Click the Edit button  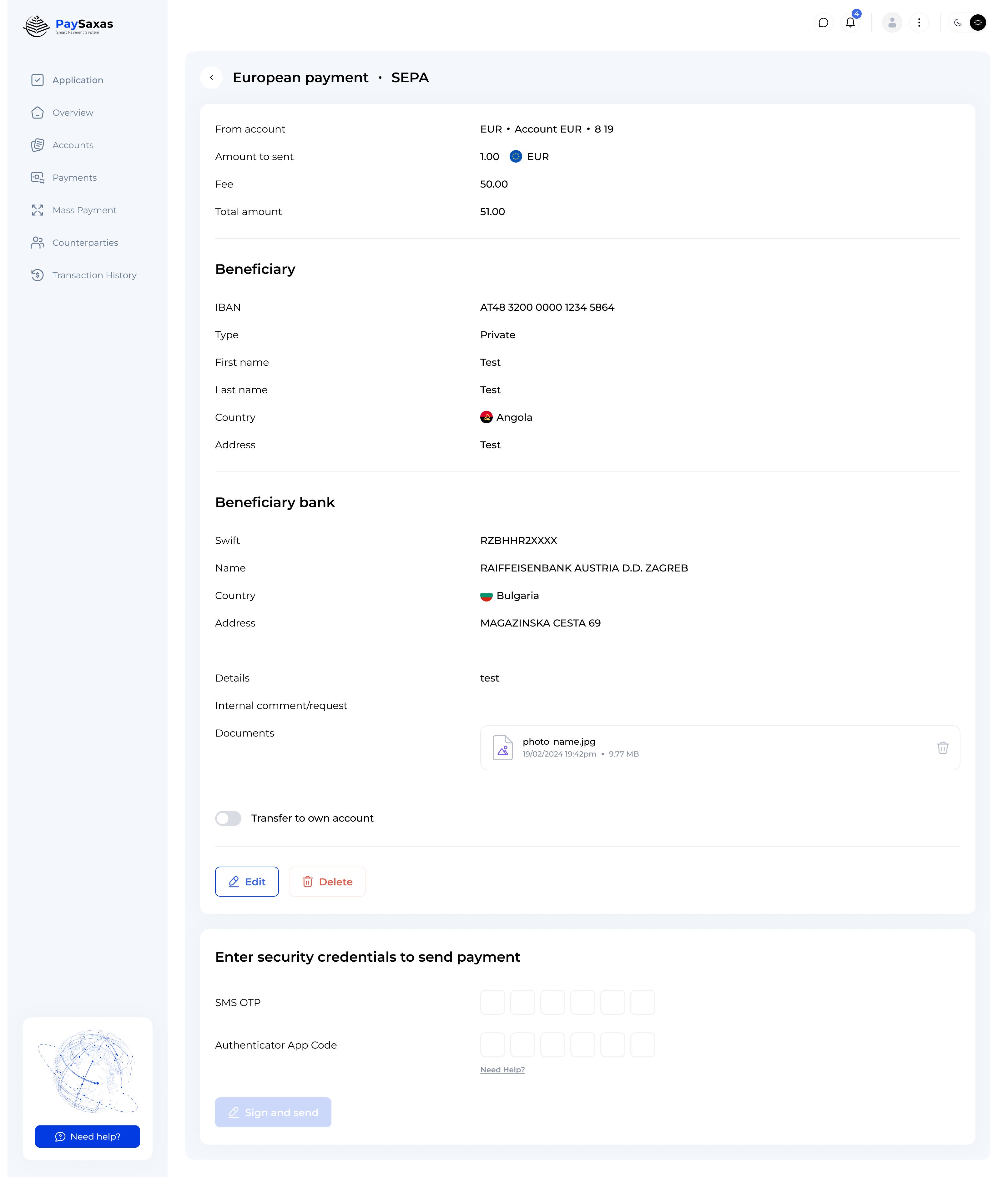click(247, 882)
